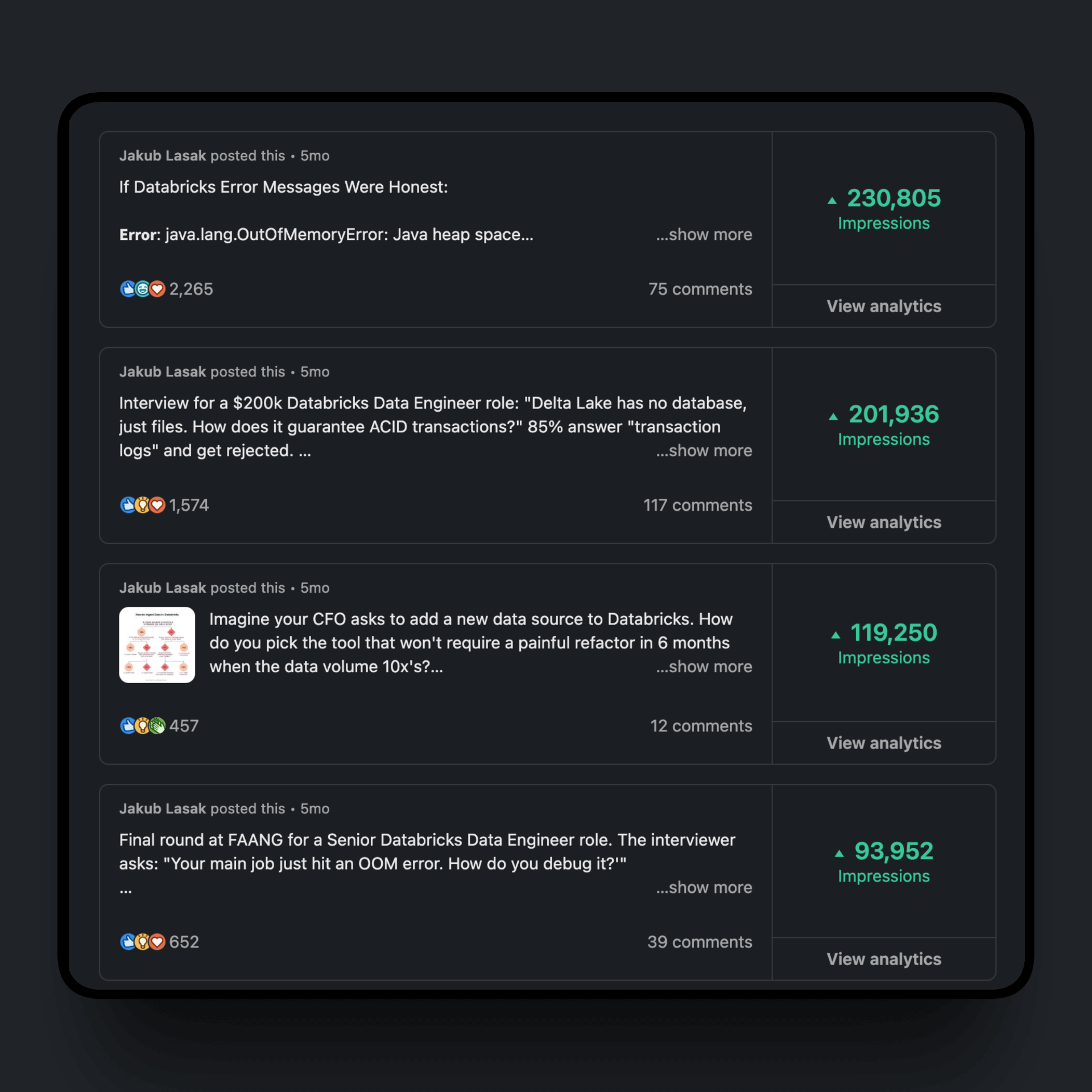
Task: Click the heart reaction next to 2,265
Action: 158,289
